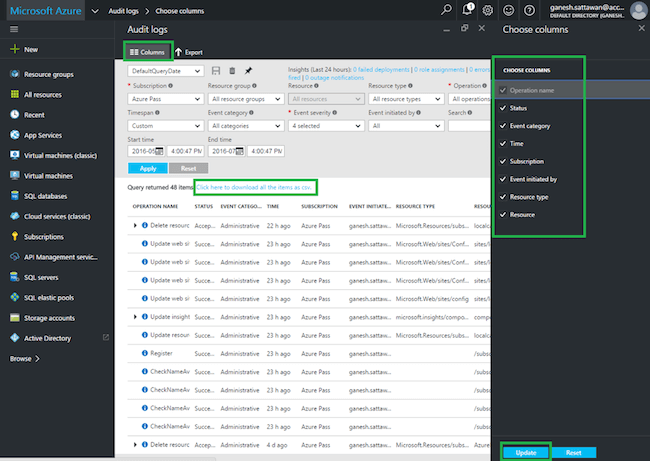Open the Timespan dropdown set to Custom
This screenshot has height=461, width=650.
click(x=165, y=127)
